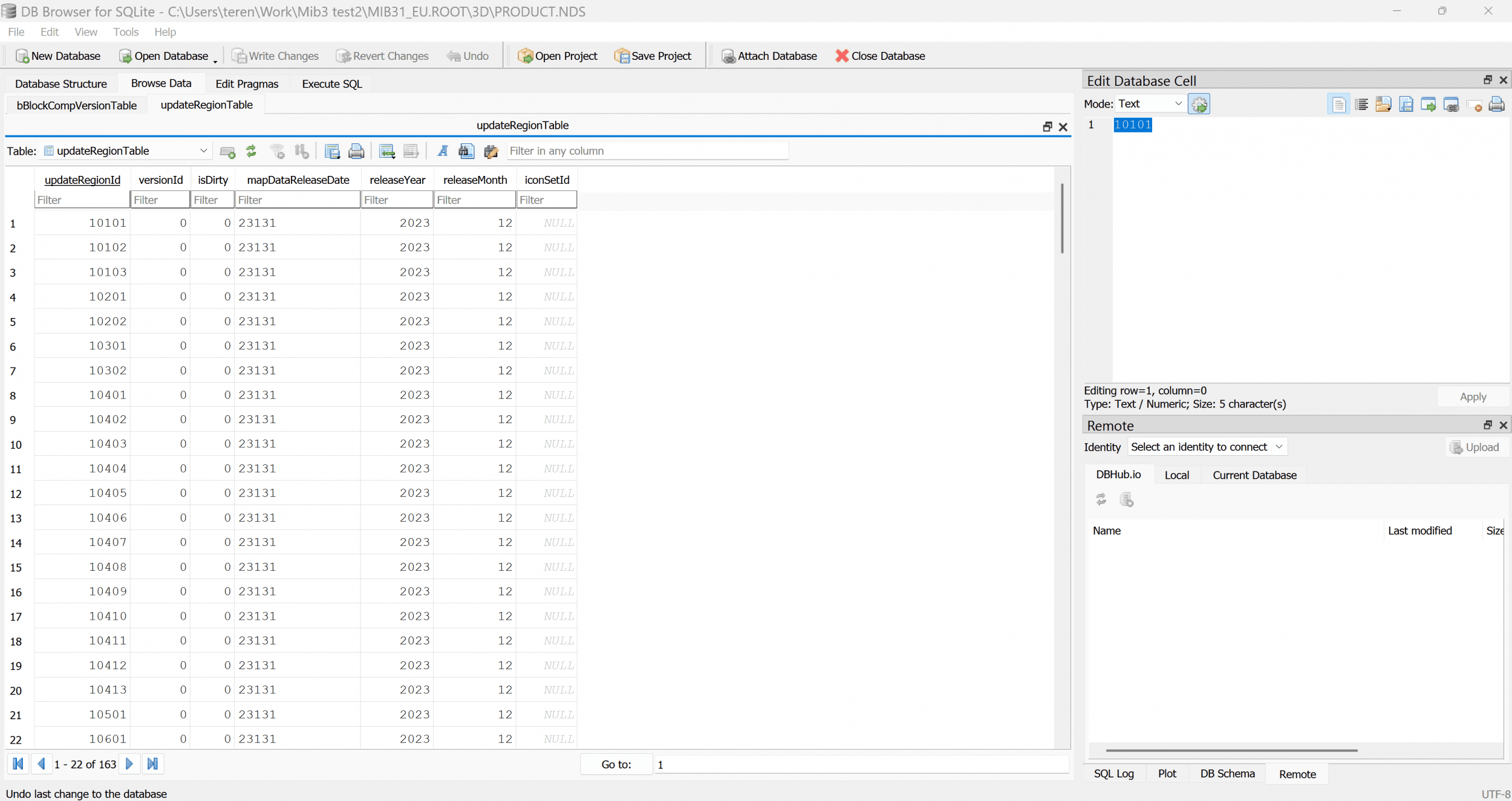Click the clone database icon in Remote panel
The width and height of the screenshot is (1512, 801).
point(1127,500)
